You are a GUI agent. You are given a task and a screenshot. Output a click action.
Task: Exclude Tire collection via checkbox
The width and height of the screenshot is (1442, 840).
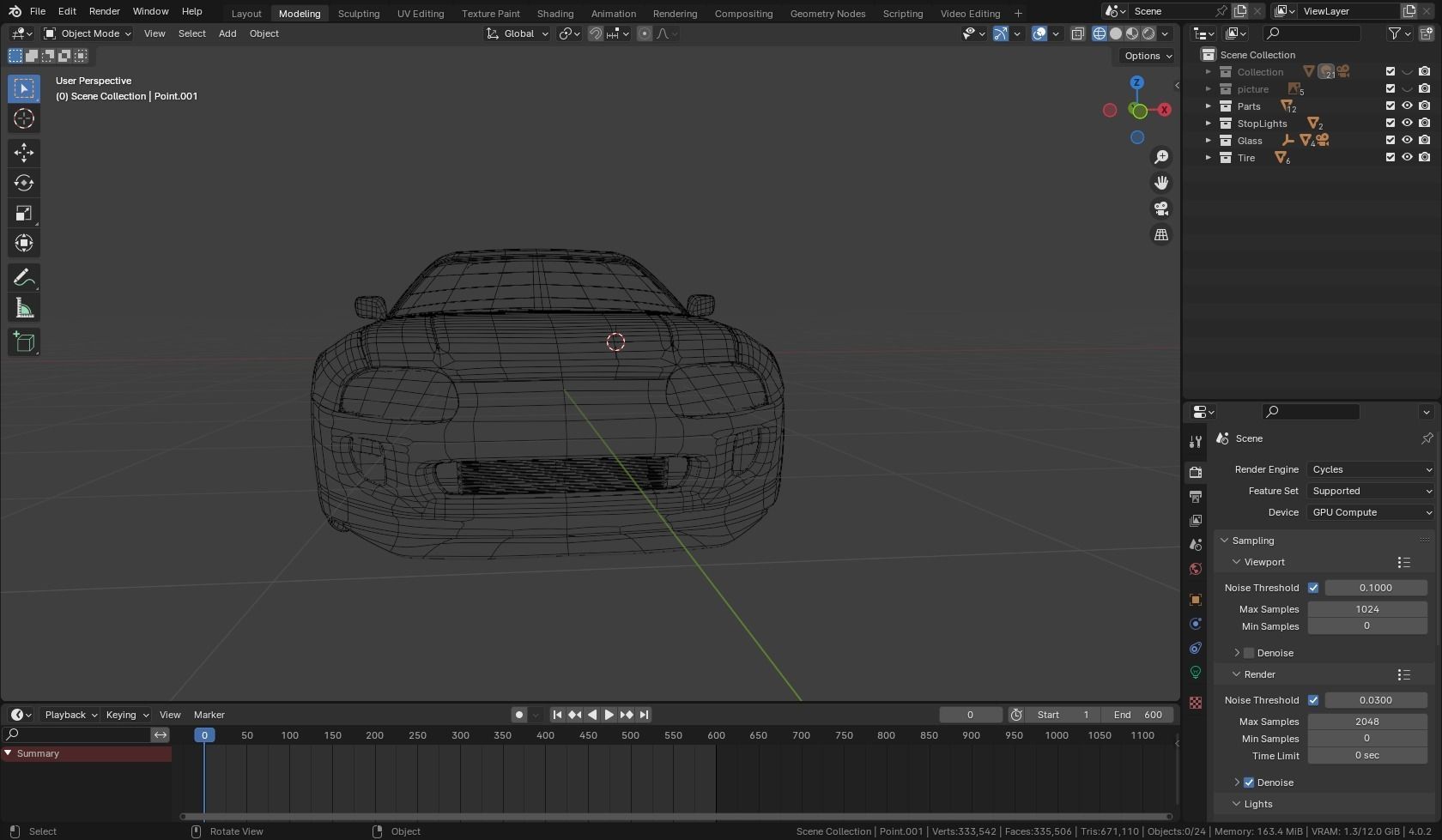coord(1390,158)
